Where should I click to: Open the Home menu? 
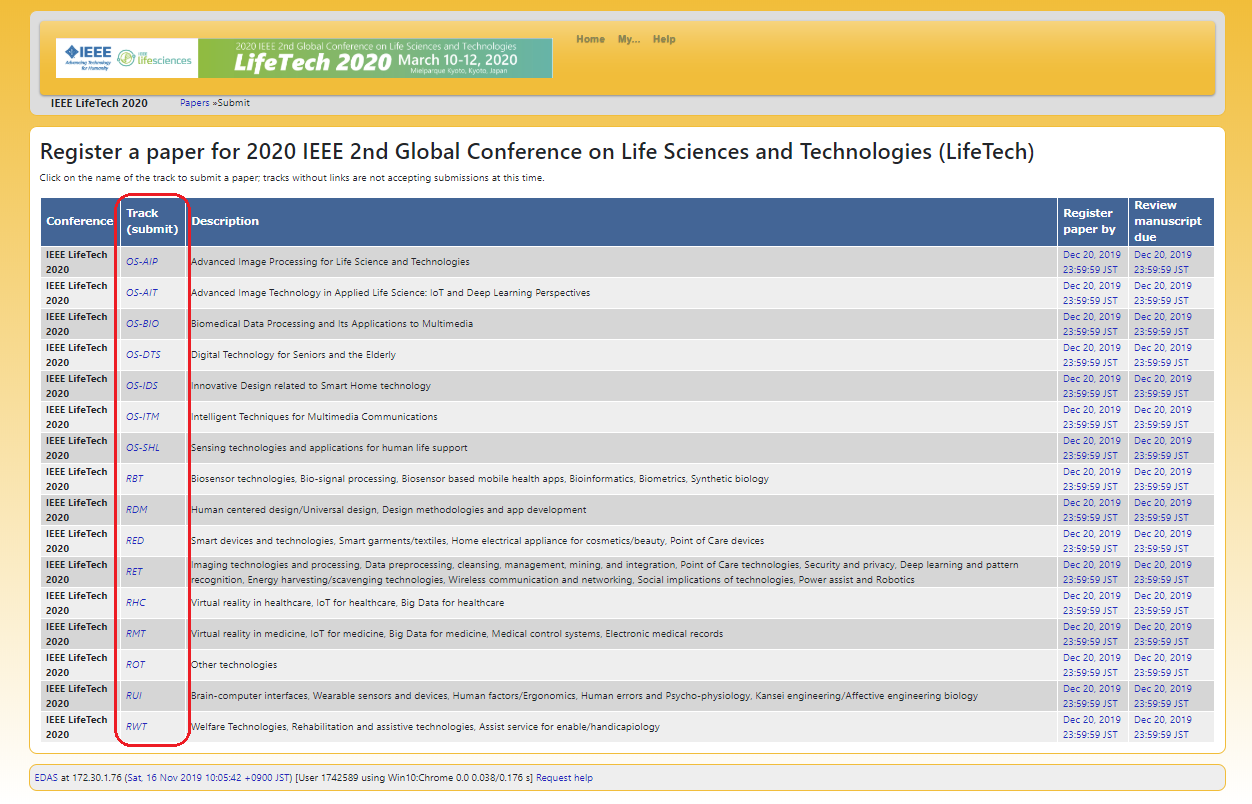pyautogui.click(x=590, y=39)
